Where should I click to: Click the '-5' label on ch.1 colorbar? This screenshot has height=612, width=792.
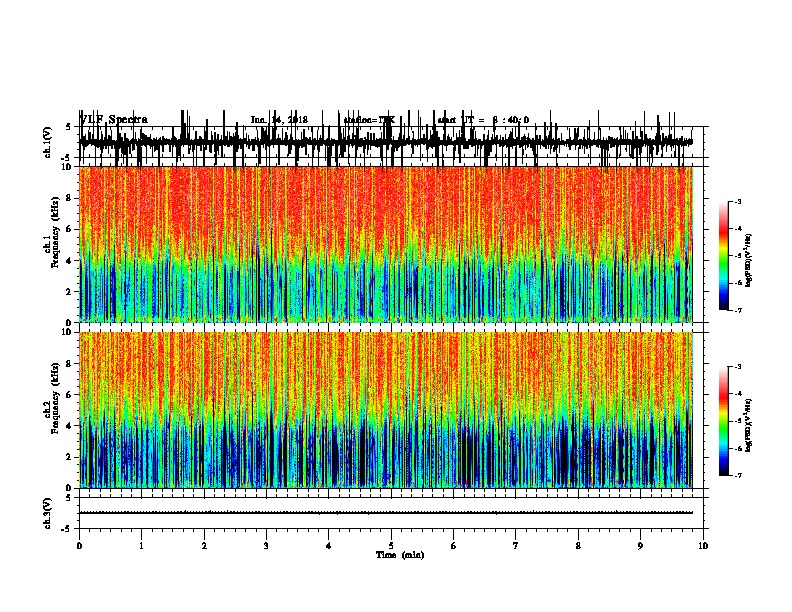(738, 256)
